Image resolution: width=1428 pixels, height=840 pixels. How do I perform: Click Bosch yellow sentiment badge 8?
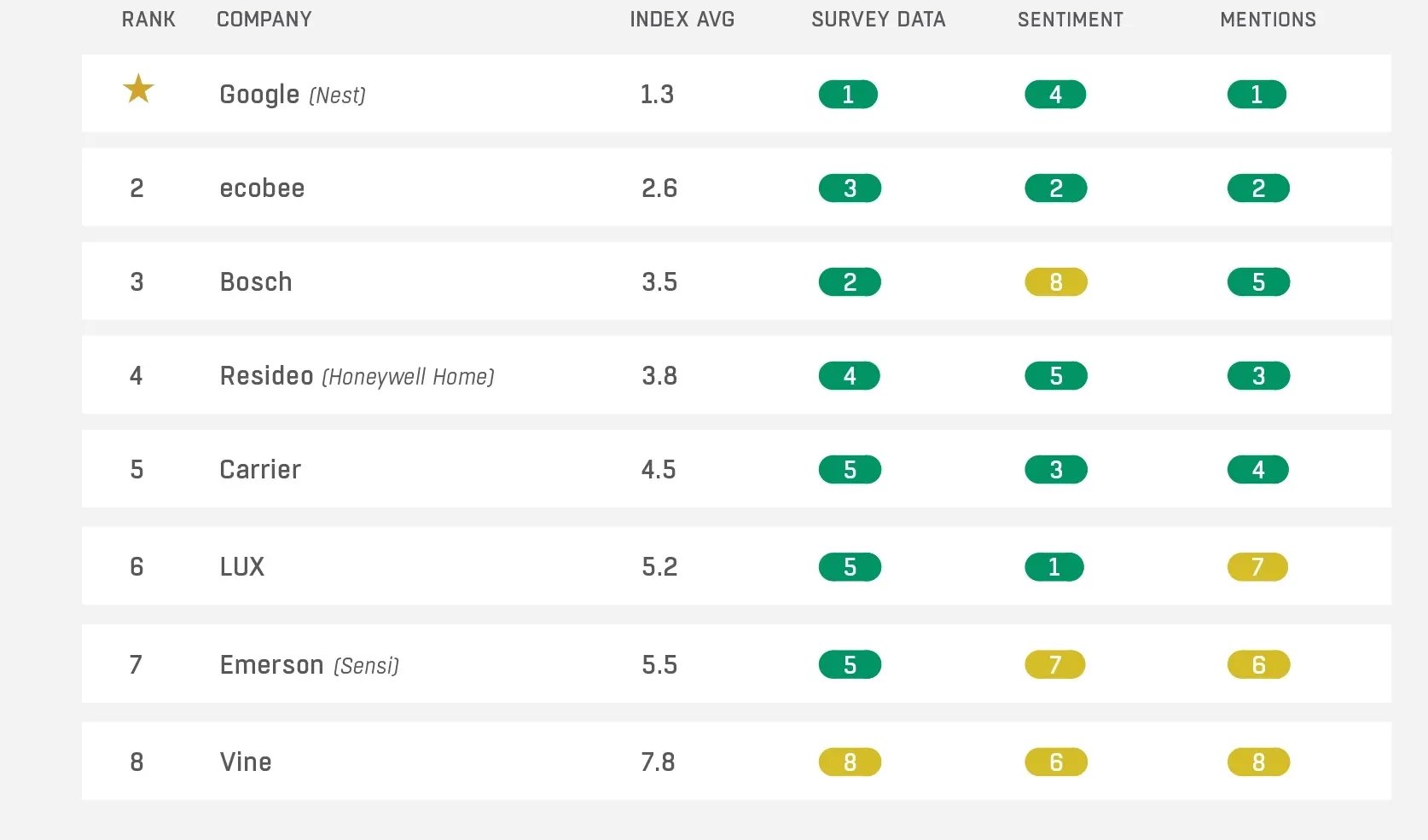[1055, 282]
